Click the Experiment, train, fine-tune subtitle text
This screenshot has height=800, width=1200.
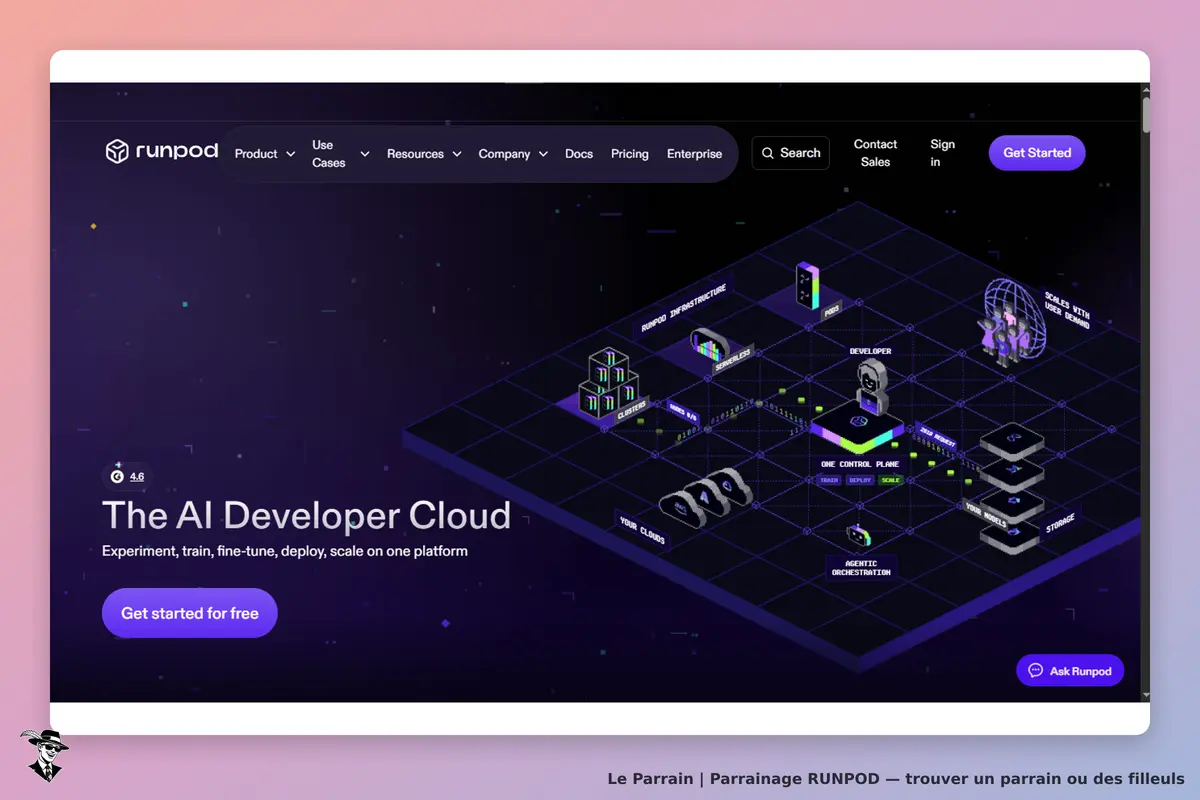point(285,551)
